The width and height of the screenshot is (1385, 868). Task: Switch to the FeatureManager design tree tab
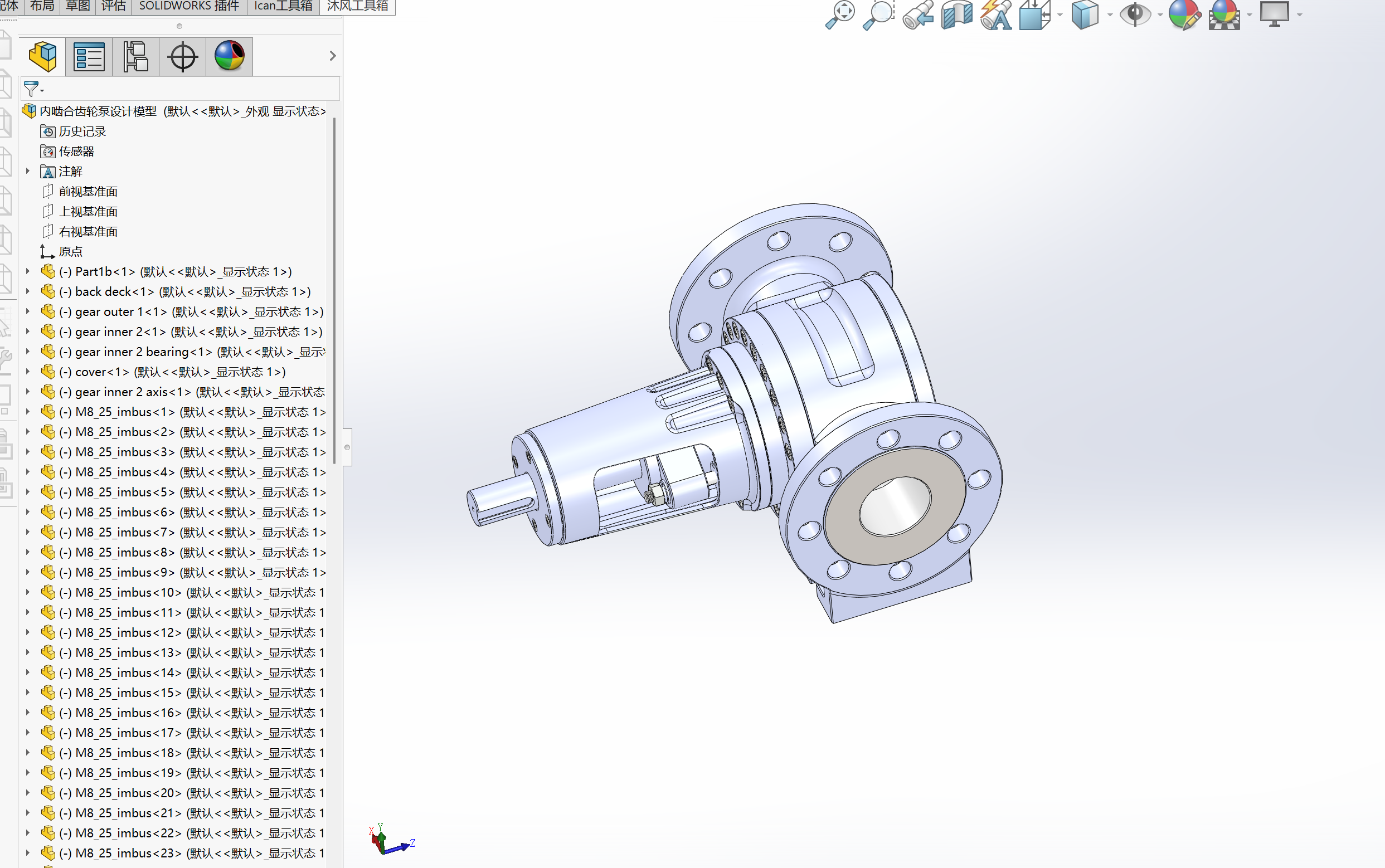click(42, 56)
